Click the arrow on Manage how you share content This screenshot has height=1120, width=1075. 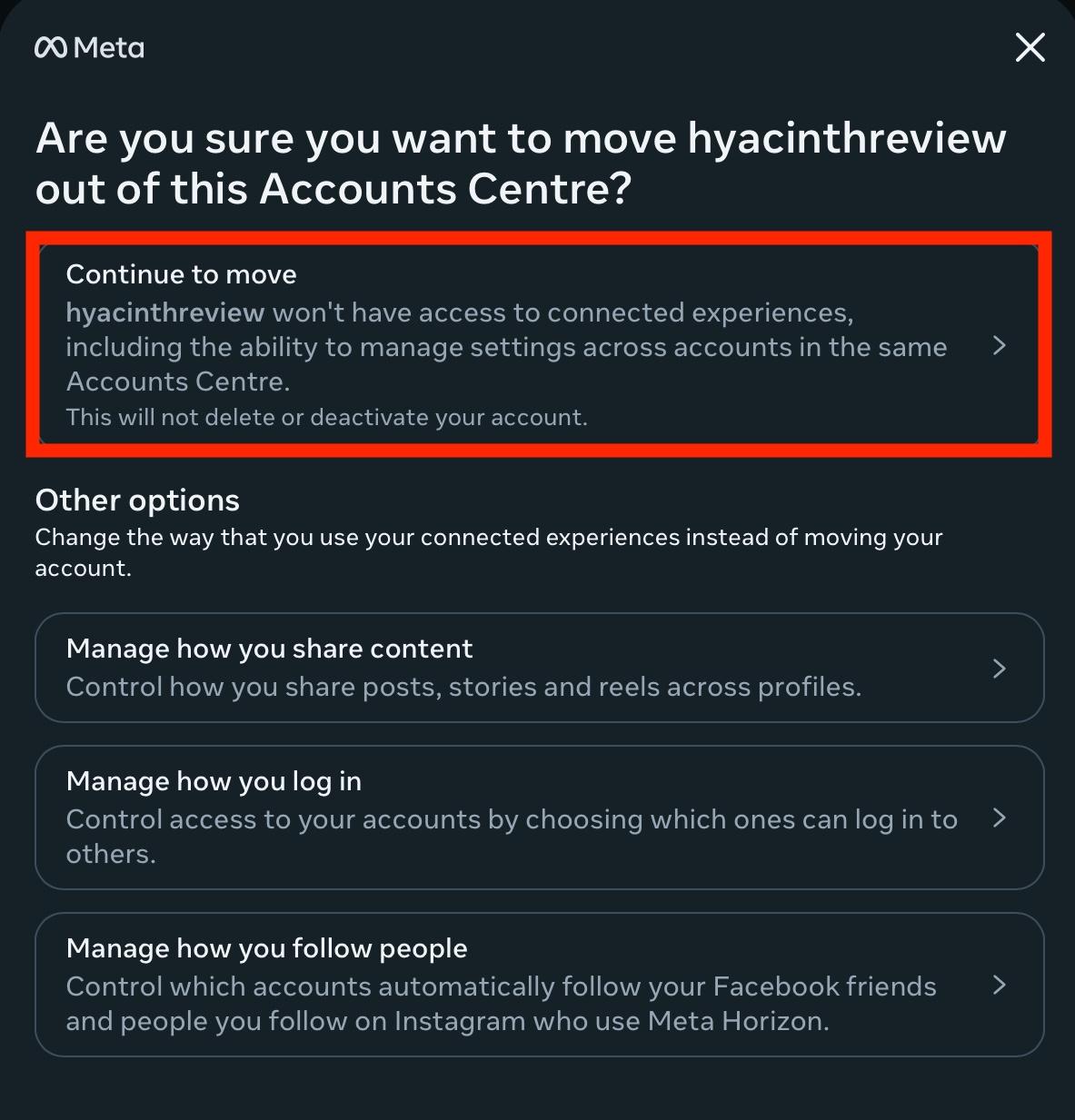[1000, 668]
